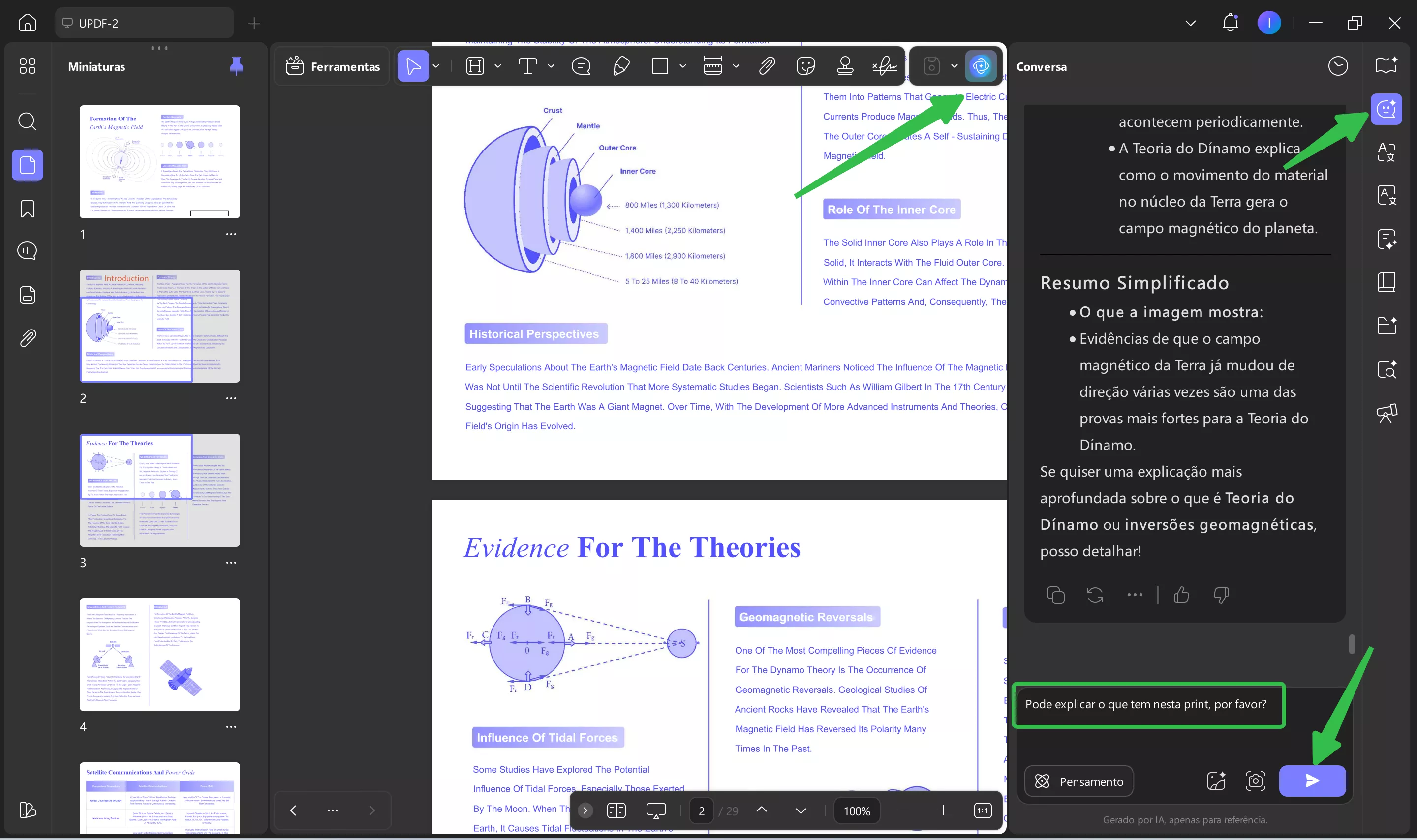1417x840 pixels.
Task: Open the bookmarks panel in sidebar
Action: tap(27, 209)
